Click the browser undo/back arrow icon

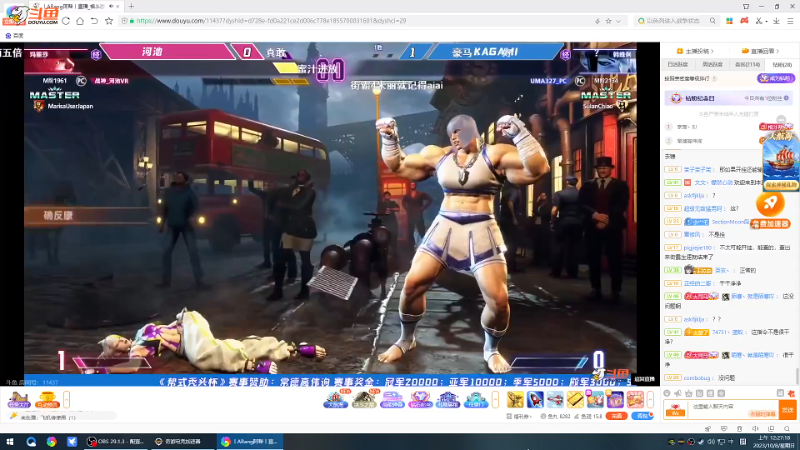click(94, 21)
